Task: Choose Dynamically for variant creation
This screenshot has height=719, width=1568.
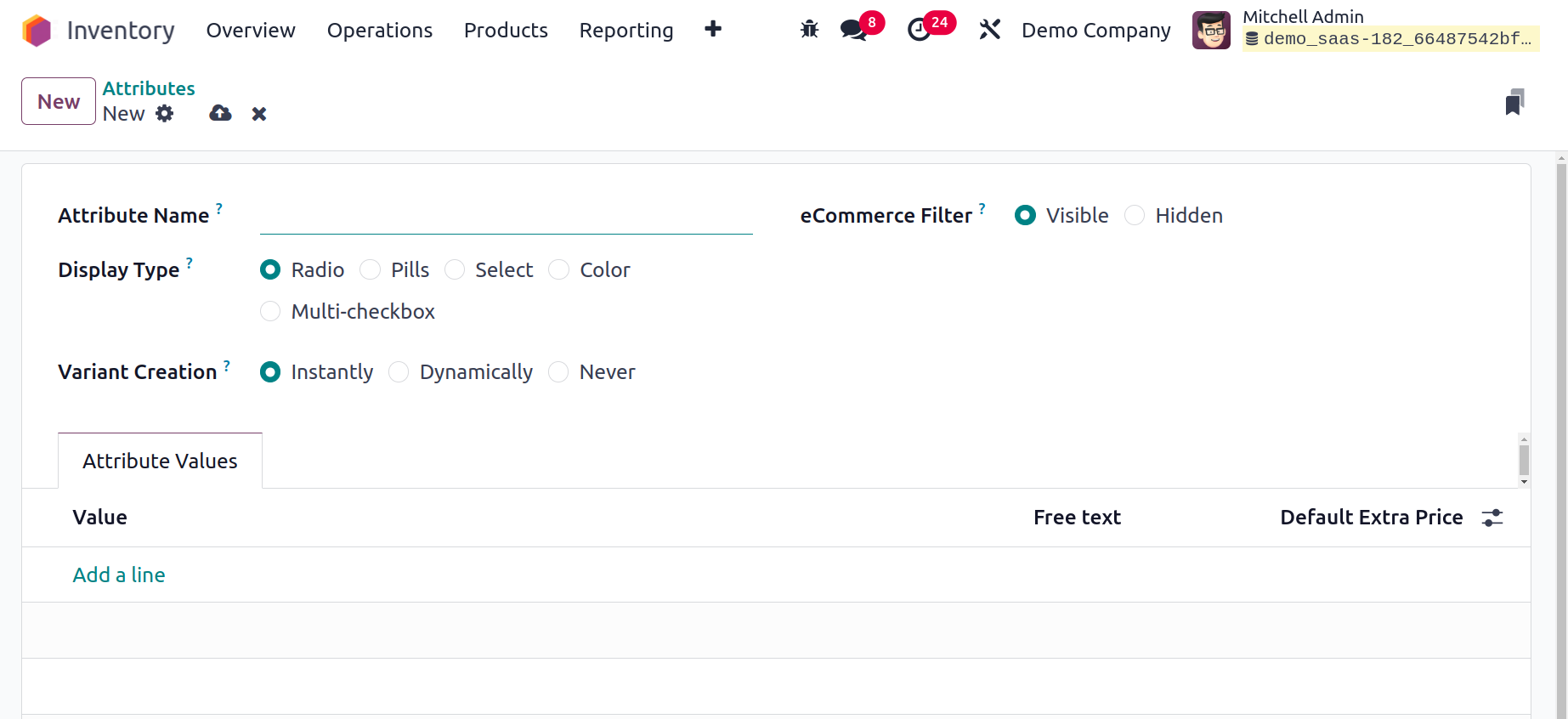Action: (399, 372)
